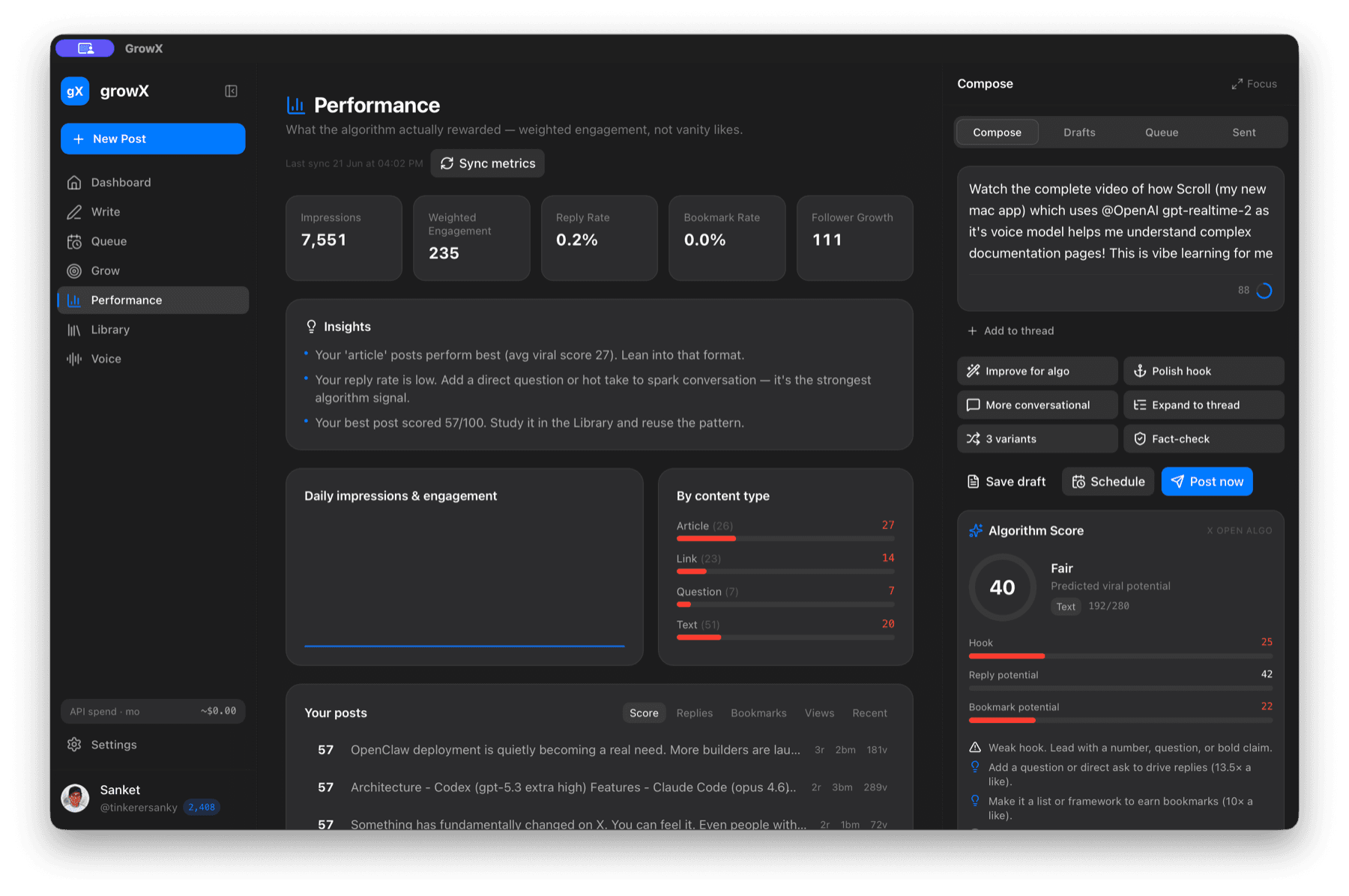Click the Bookmark Rate 0.0% card
The height and width of the screenshot is (896, 1349).
coord(727,238)
